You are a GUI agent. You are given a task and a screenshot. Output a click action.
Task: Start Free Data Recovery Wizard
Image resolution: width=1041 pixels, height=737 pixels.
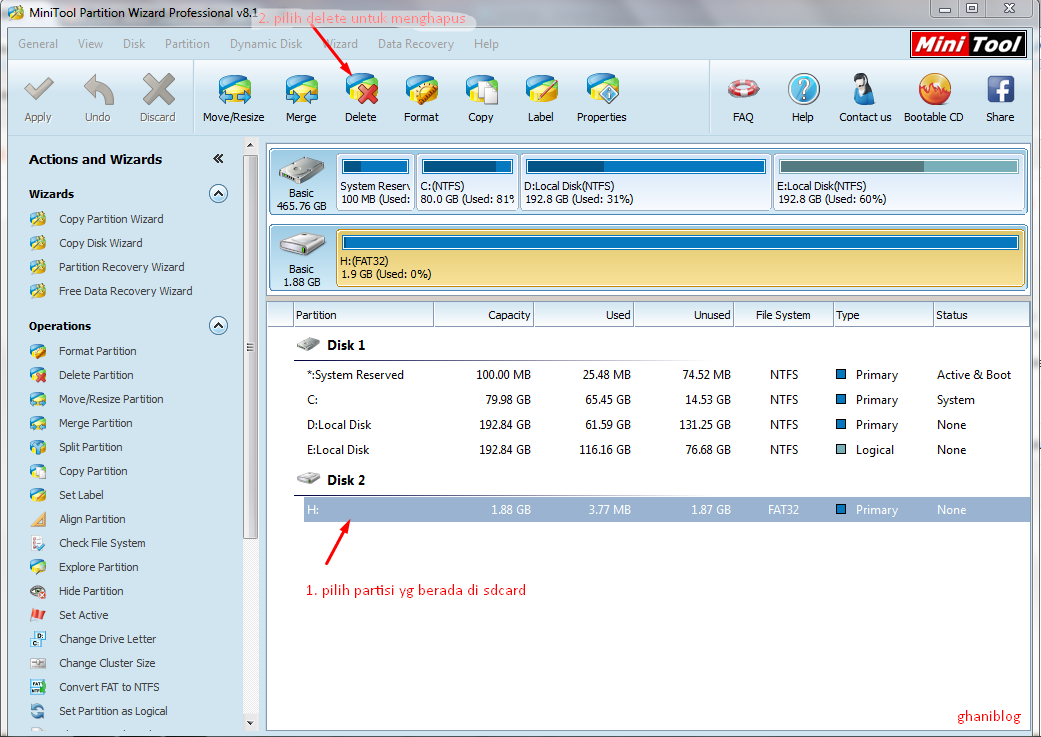(x=125, y=291)
